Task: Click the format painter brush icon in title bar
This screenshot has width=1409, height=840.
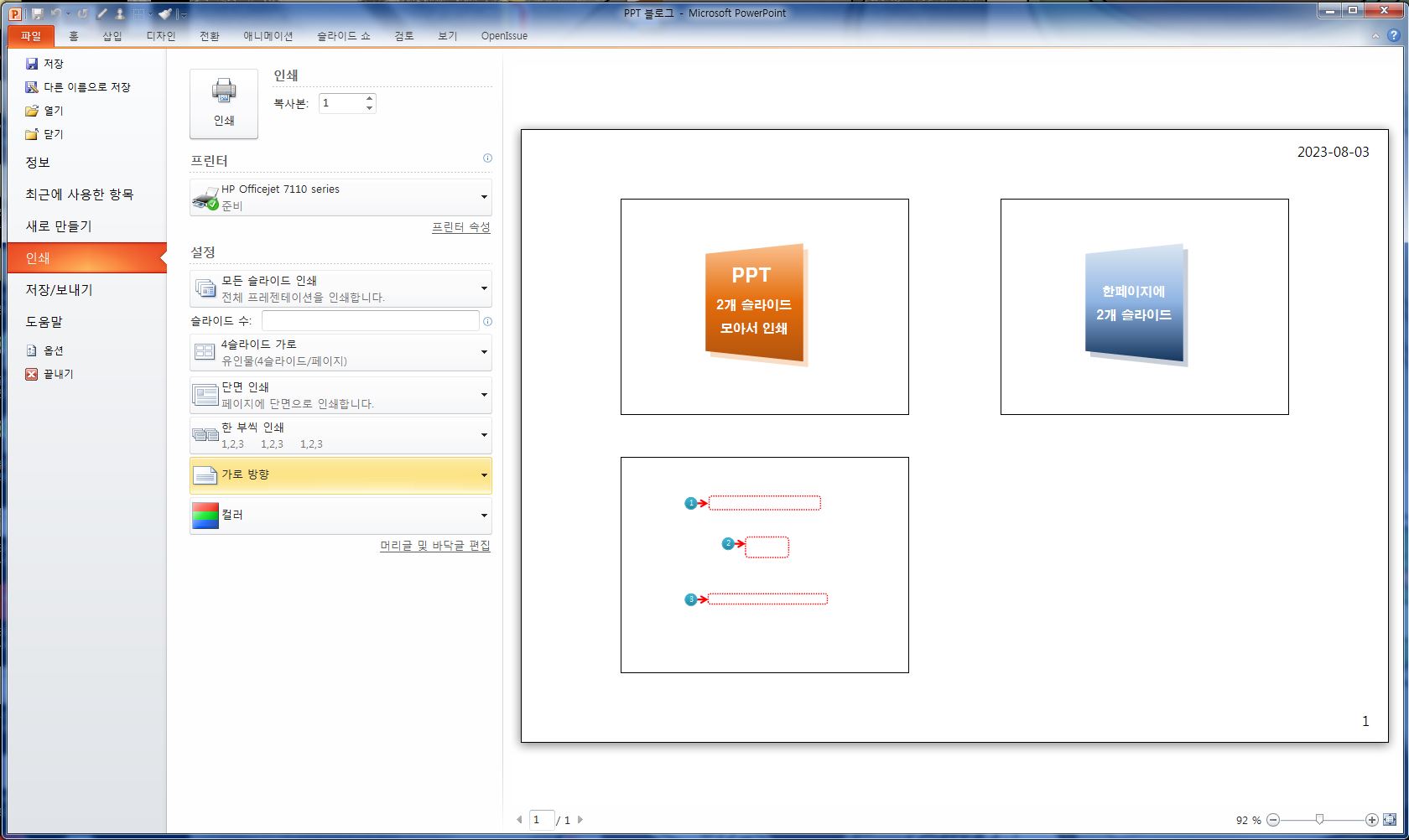Action: (x=164, y=13)
